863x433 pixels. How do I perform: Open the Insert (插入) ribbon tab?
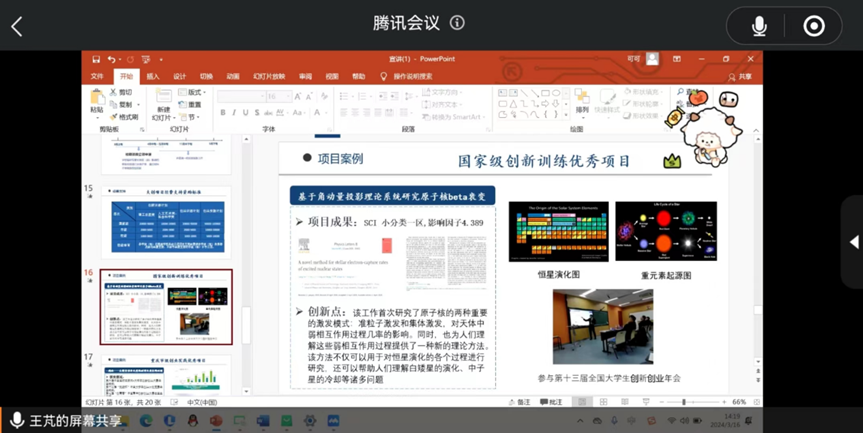[153, 76]
